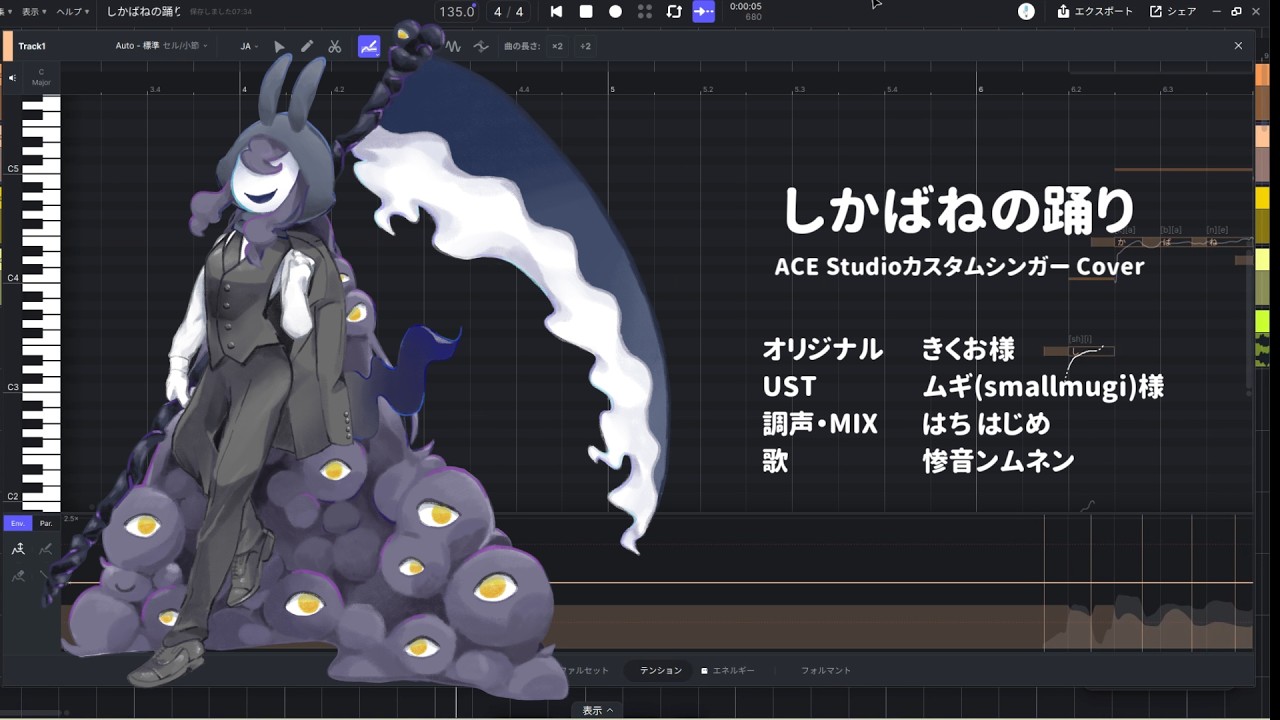
Task: Select the テンション parameter tab
Action: click(661, 670)
